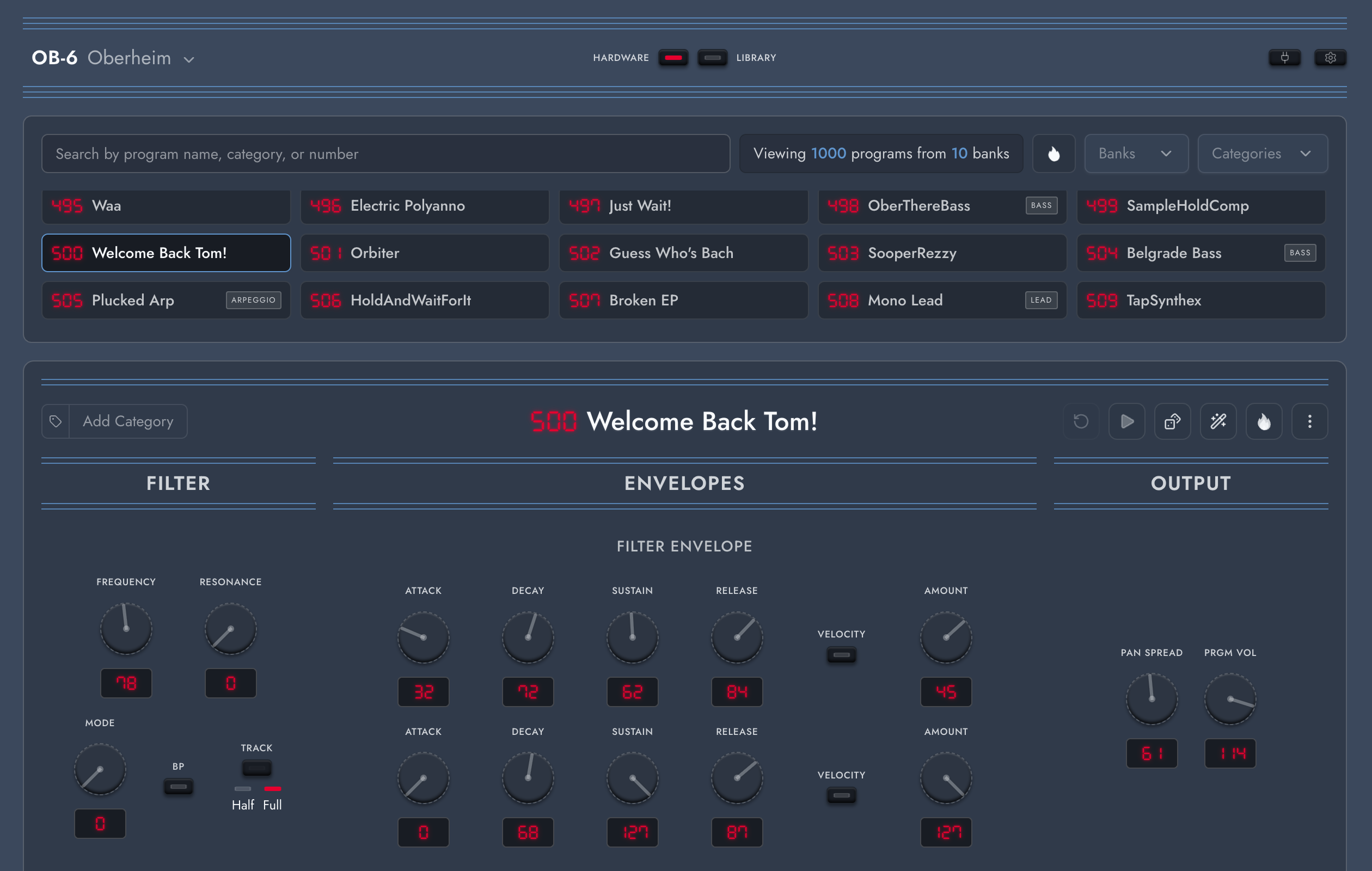Toggle lower envelope Velocity switch
The width and height of the screenshot is (1372, 871).
click(841, 795)
